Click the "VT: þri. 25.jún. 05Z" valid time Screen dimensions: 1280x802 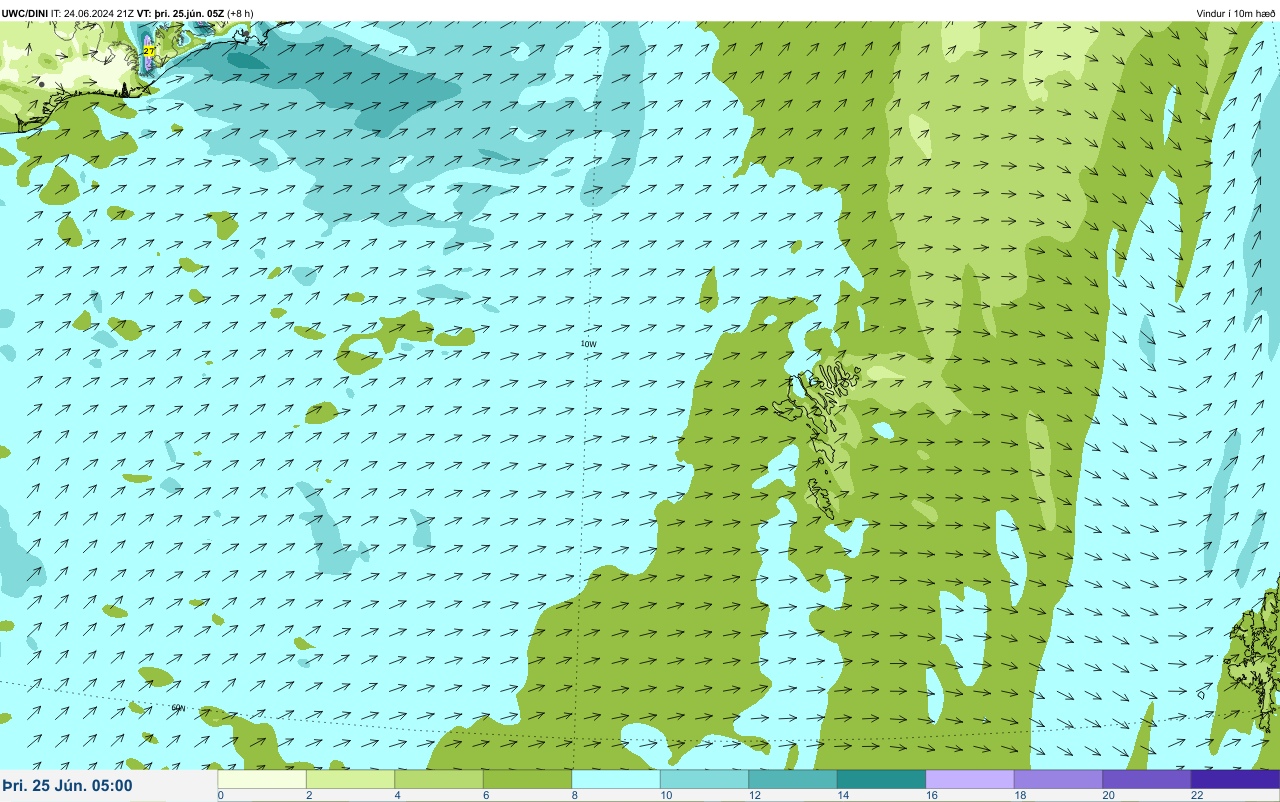(180, 13)
